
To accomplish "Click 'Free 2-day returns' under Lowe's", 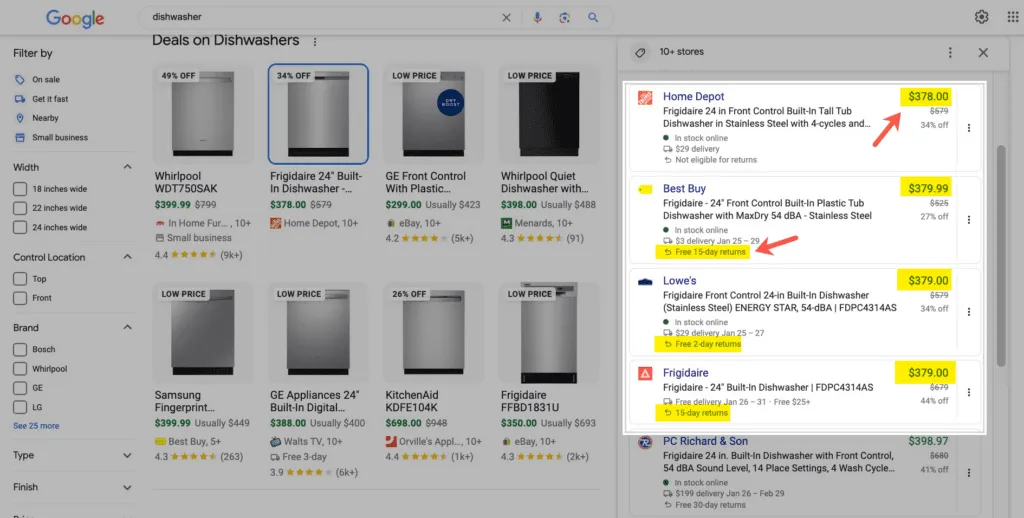I will tap(708, 344).
